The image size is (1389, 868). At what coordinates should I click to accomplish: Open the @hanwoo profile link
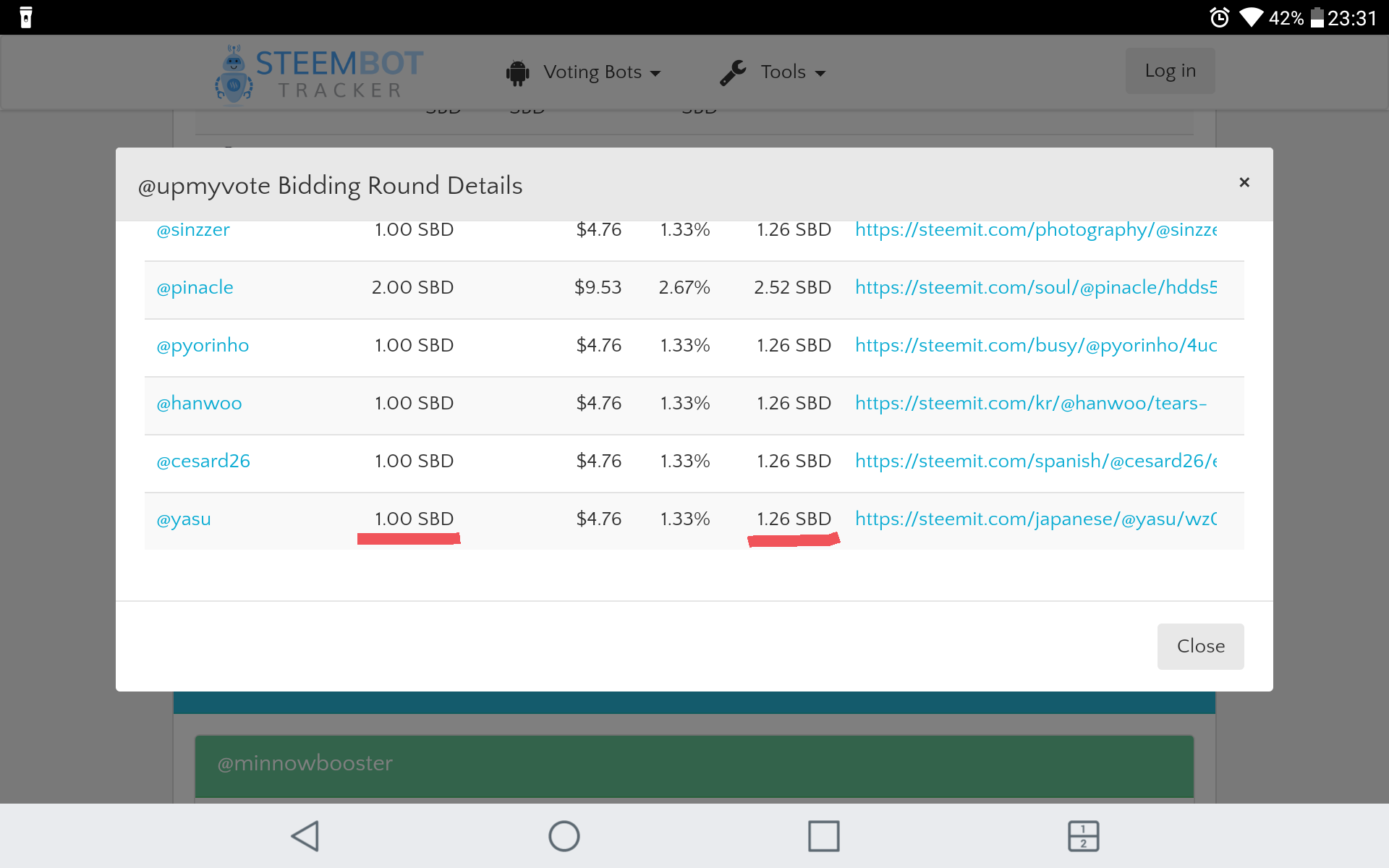[199, 404]
